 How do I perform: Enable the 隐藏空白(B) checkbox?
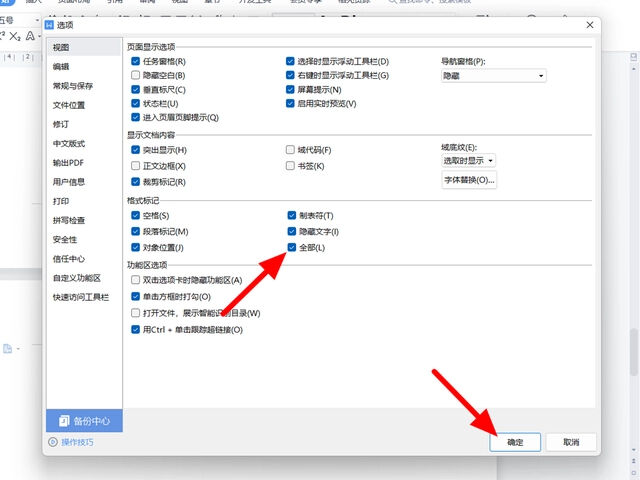pos(136,75)
